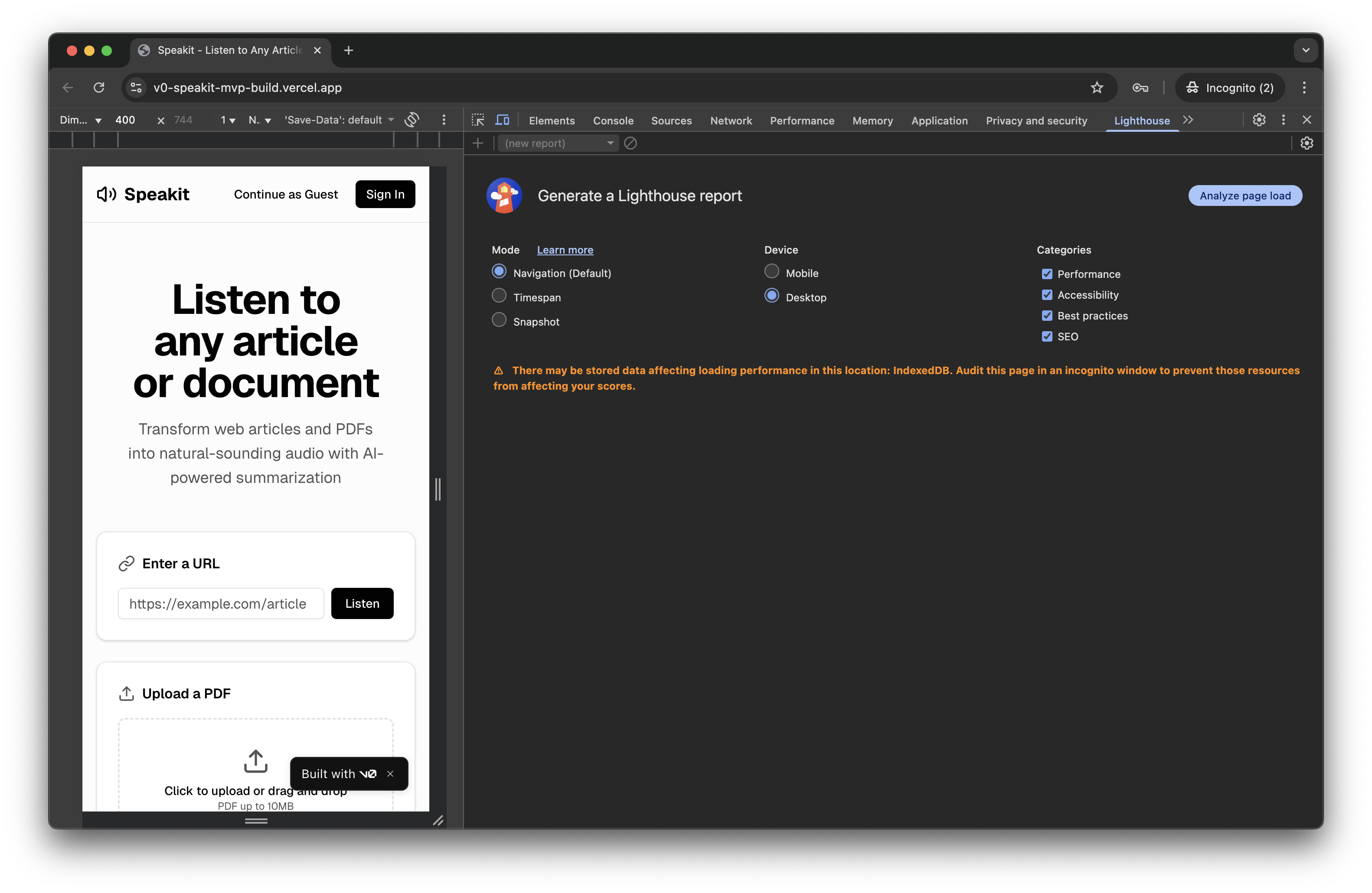
Task: Uncheck the SEO category checkbox
Action: (x=1047, y=336)
